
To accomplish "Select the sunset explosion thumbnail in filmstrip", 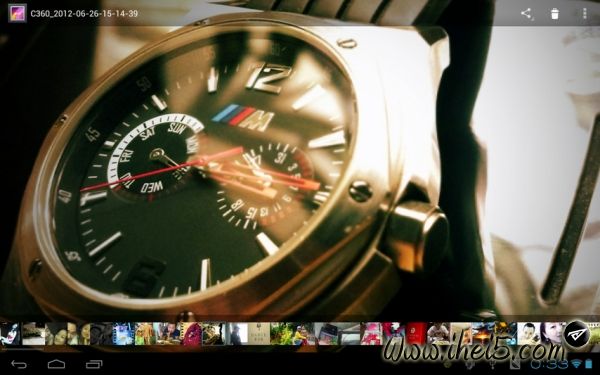I will [483, 334].
